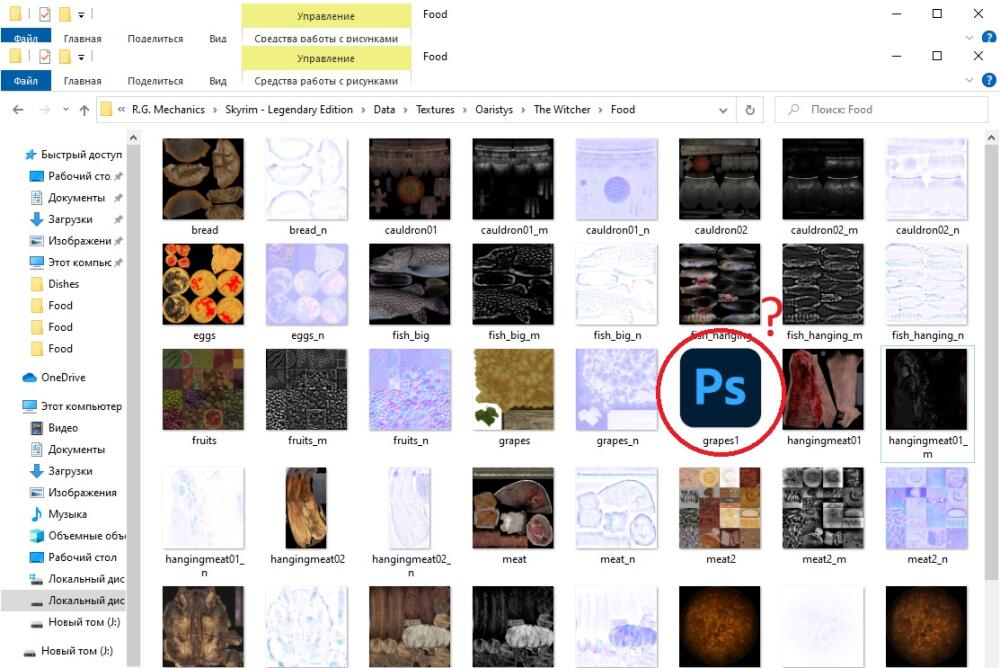Go up one folder level arrow
This screenshot has width=1000, height=668.
click(x=84, y=110)
